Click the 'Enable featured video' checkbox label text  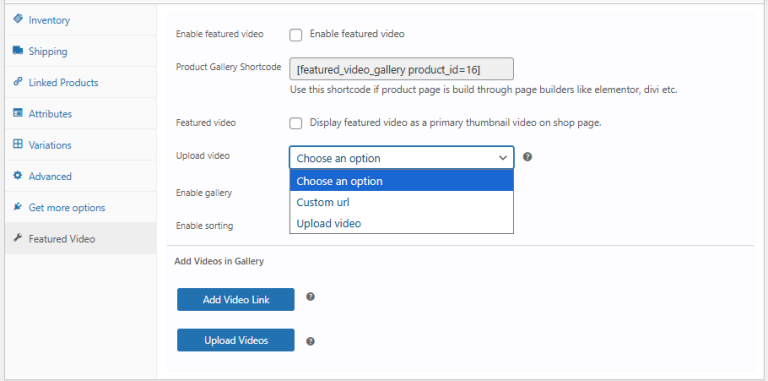click(357, 34)
